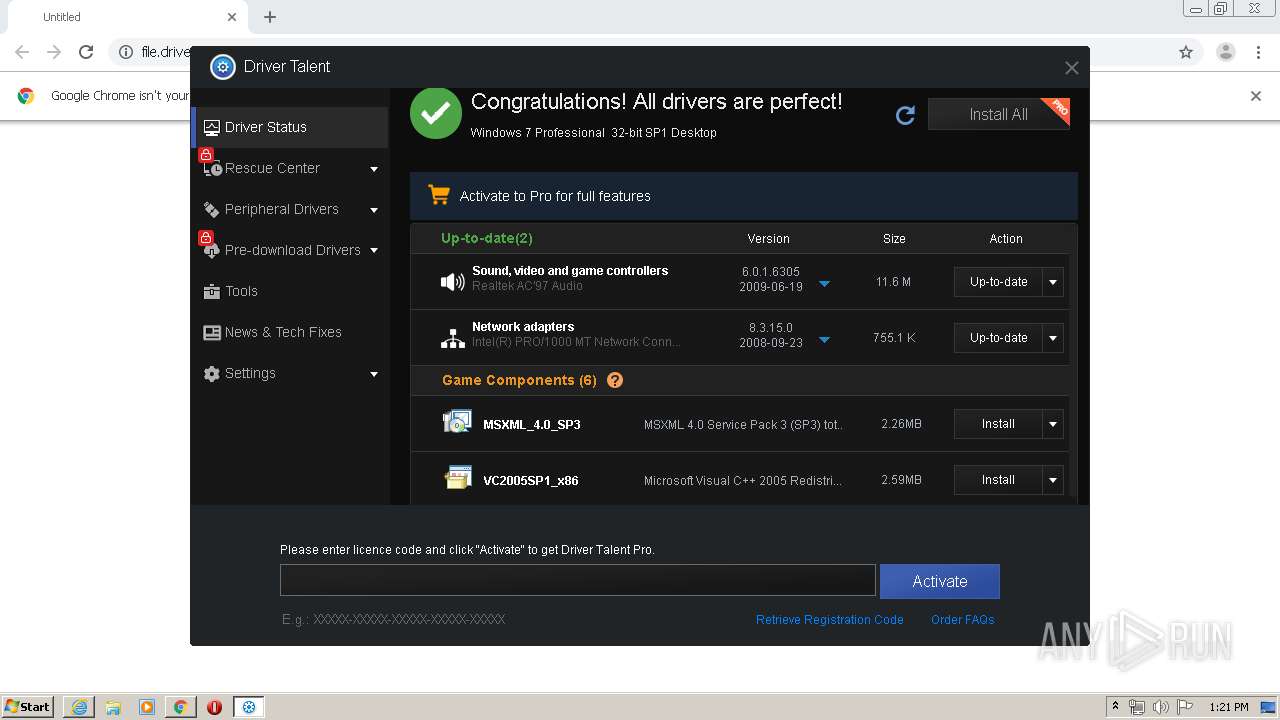The width and height of the screenshot is (1280, 720).
Task: Open action dropdown for Network adapters row
Action: click(1053, 338)
